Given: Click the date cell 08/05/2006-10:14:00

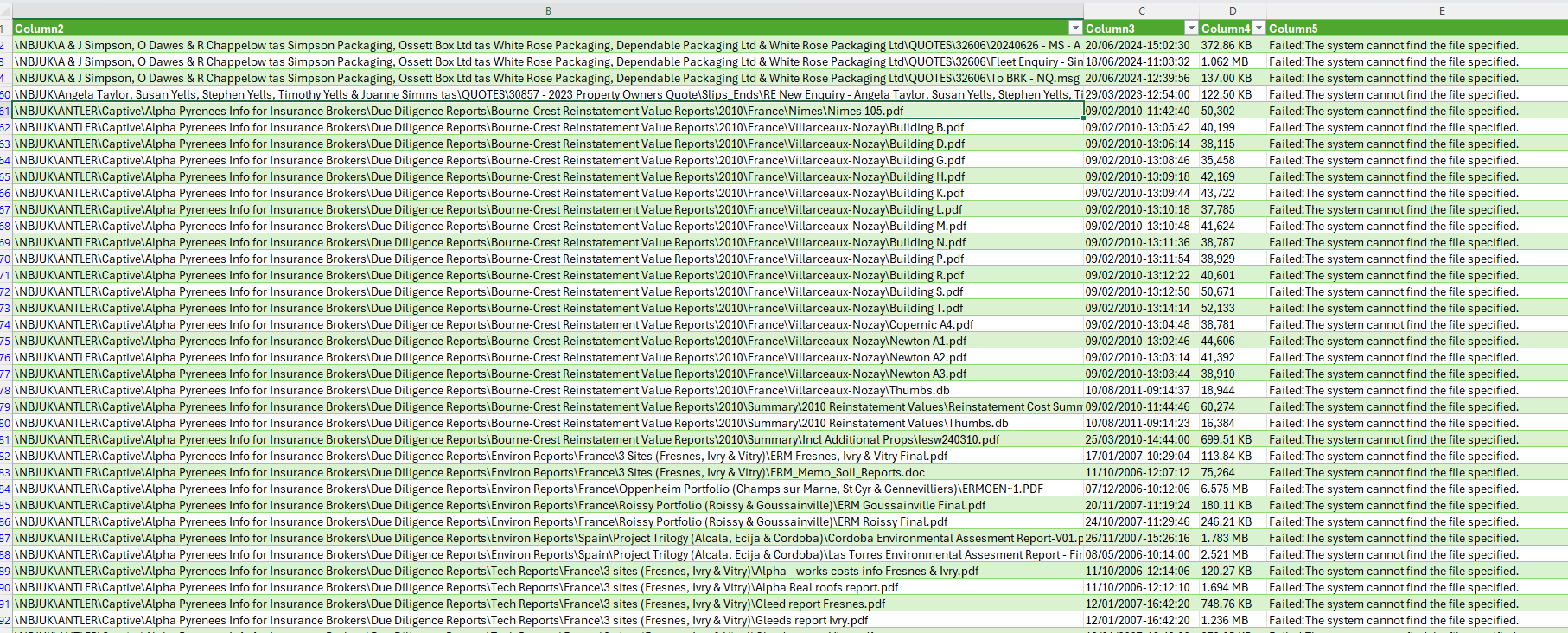Looking at the screenshot, I should (1142, 554).
